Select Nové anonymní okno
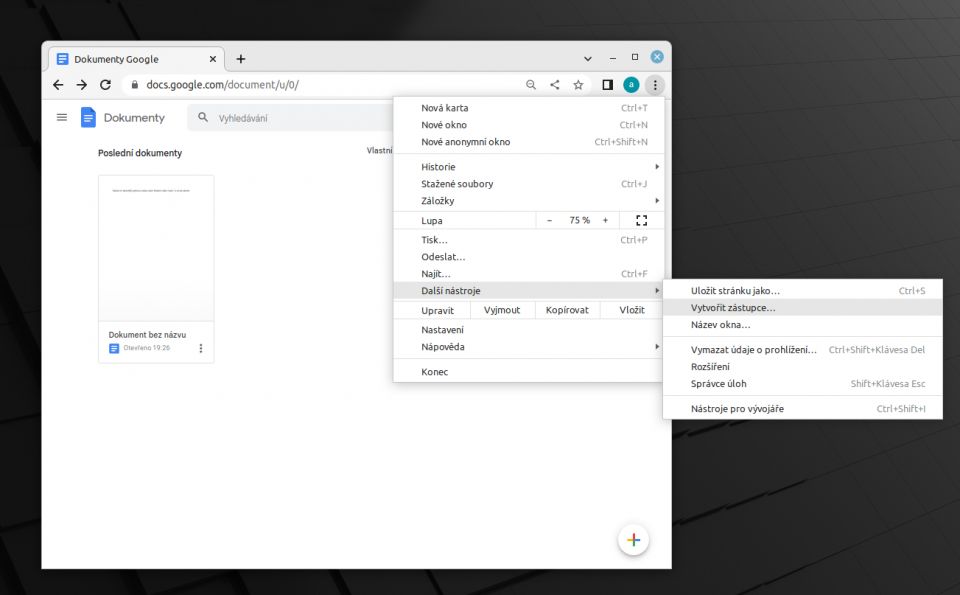The width and height of the screenshot is (960, 595). (x=528, y=142)
